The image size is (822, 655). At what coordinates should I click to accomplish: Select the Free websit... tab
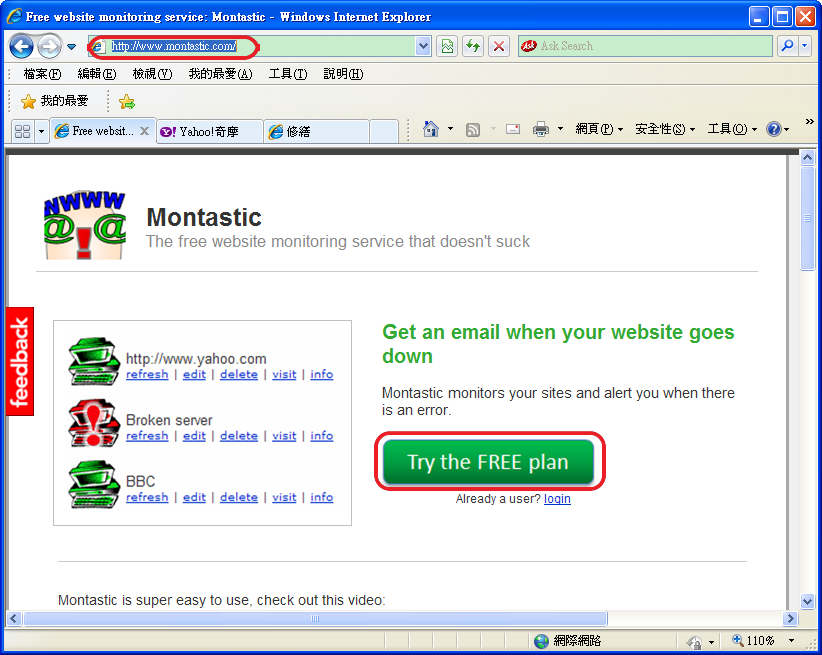(103, 131)
